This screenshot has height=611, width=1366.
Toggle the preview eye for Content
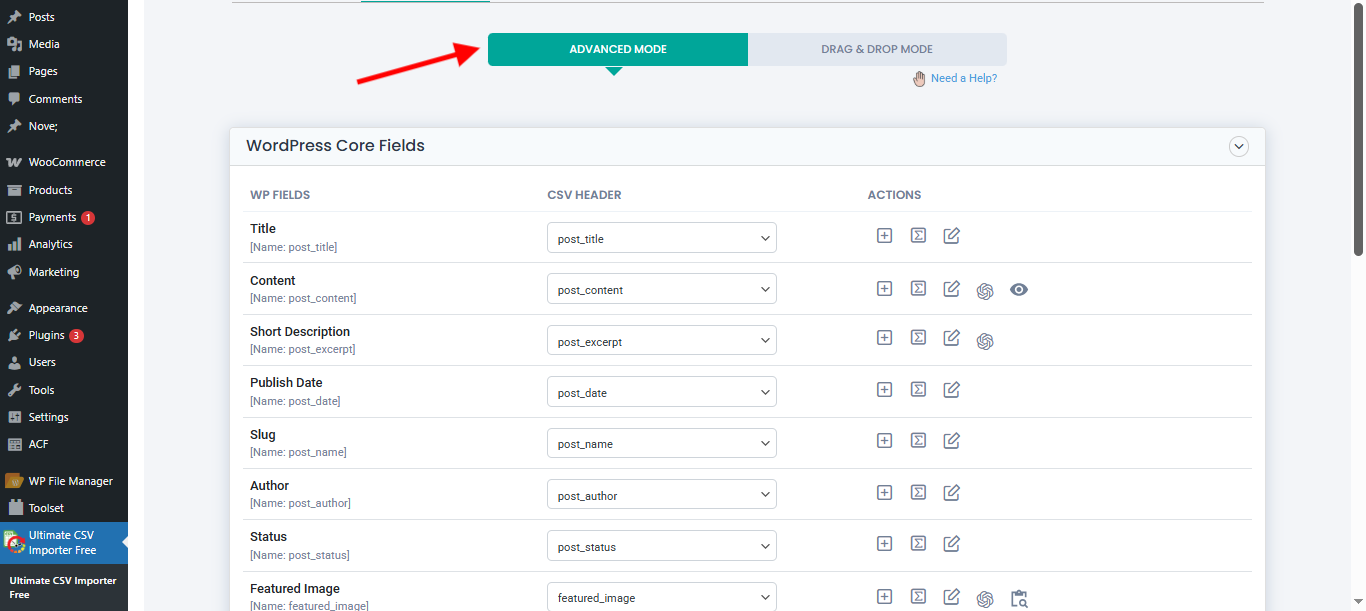coord(1018,290)
